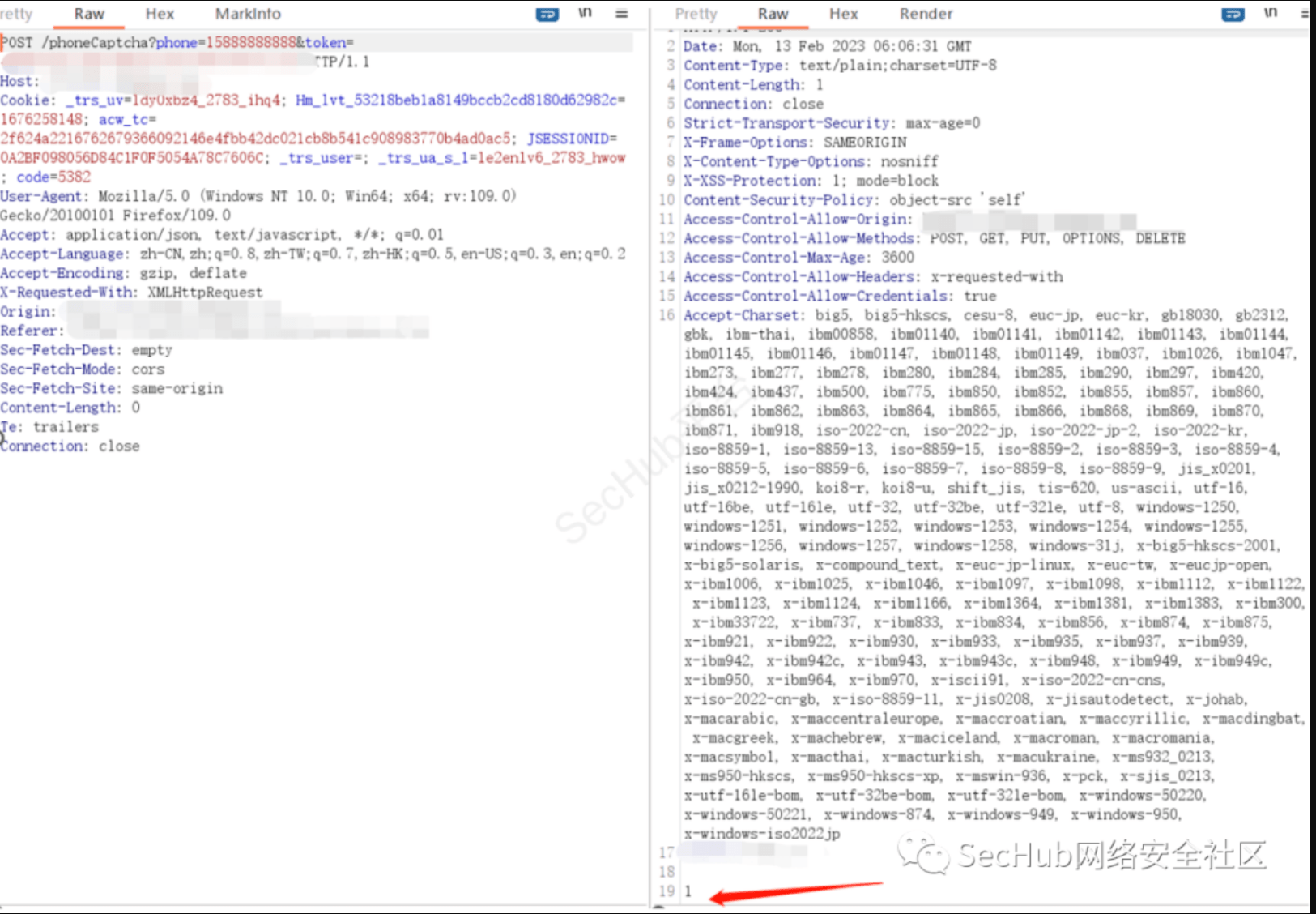The height and width of the screenshot is (914, 1316).
Task: Select the response Raw tab
Action: tap(773, 14)
